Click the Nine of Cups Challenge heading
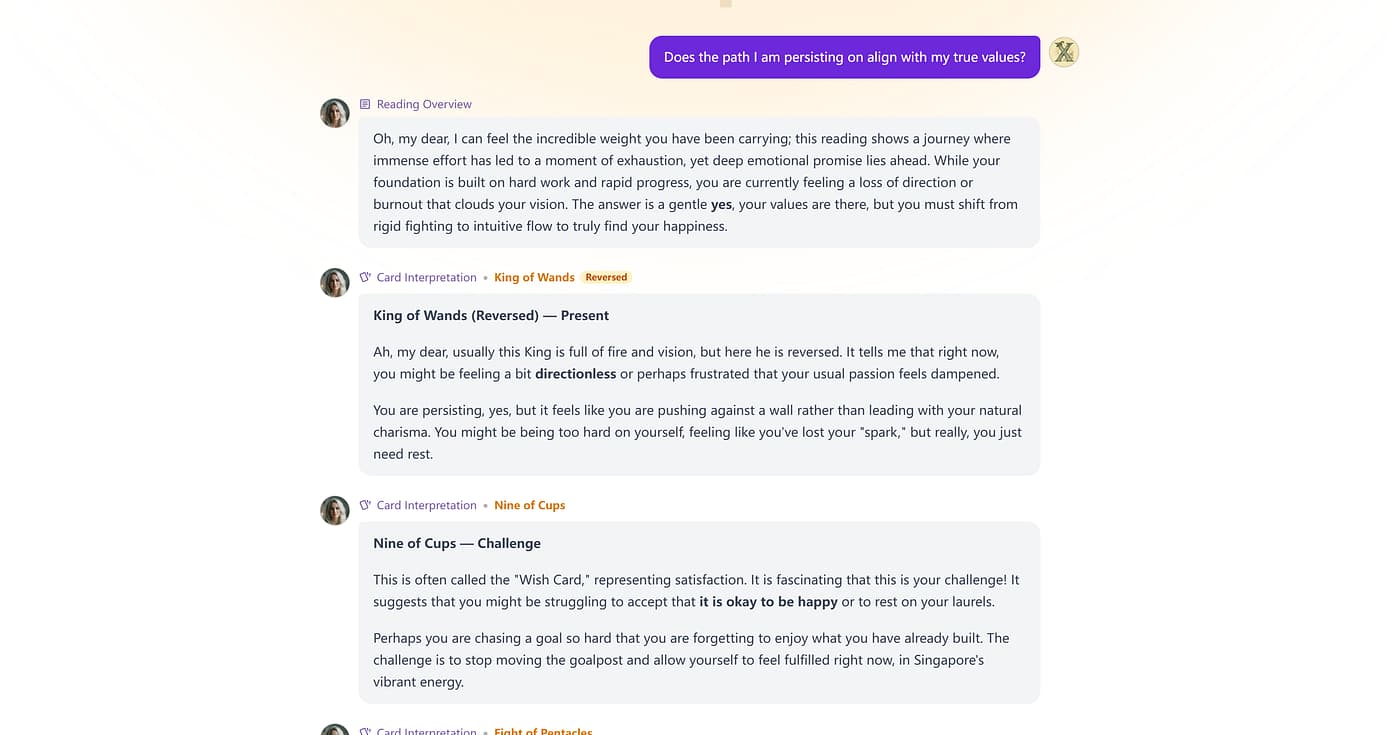1400x735 pixels. [457, 543]
